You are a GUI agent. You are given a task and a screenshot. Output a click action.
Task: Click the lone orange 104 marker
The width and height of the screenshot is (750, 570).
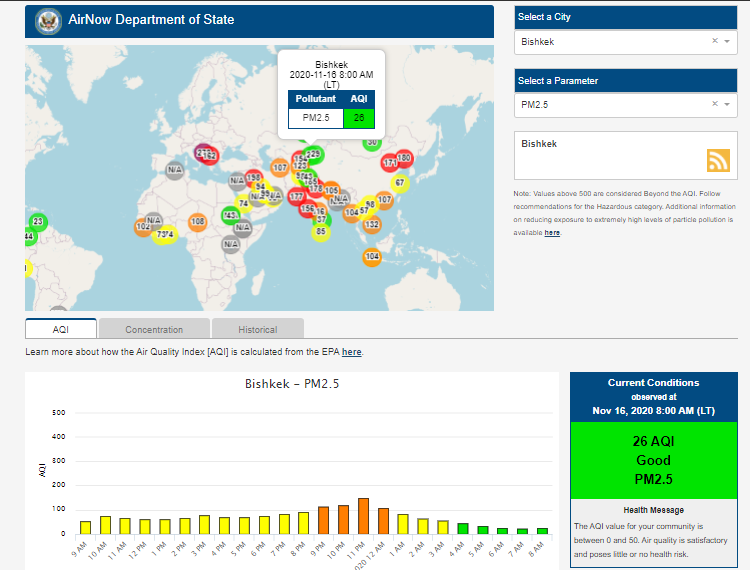click(x=372, y=257)
